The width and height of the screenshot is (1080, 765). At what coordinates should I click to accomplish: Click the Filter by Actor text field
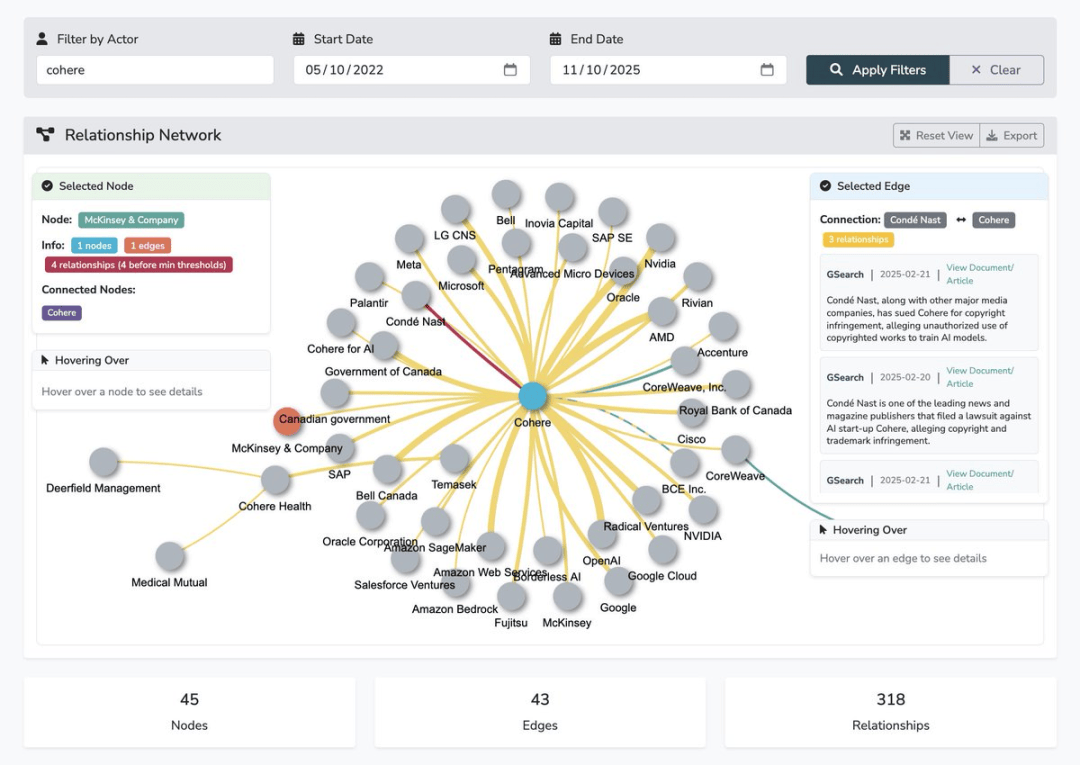[155, 70]
